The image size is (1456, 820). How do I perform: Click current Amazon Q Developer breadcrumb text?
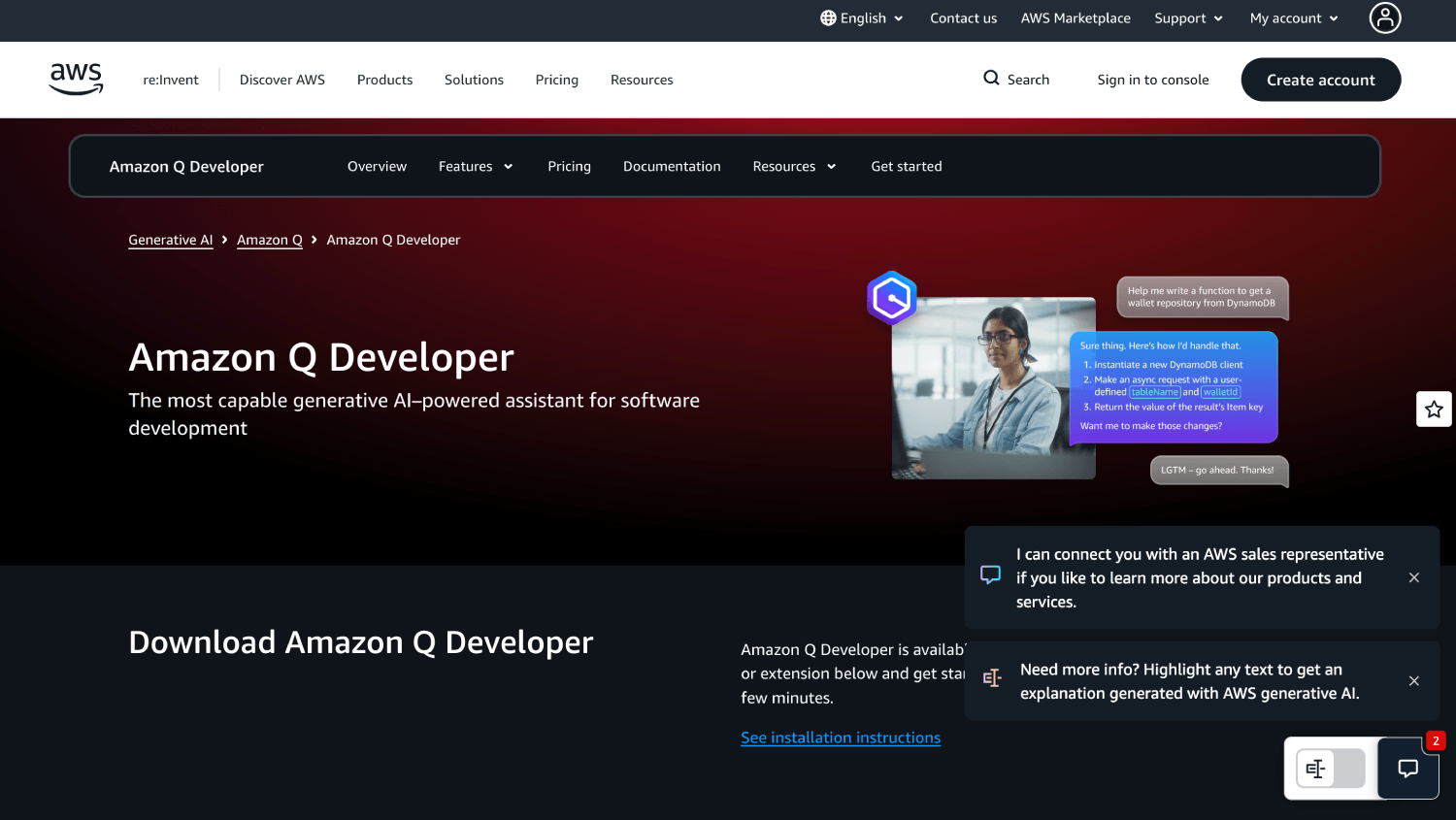point(393,240)
